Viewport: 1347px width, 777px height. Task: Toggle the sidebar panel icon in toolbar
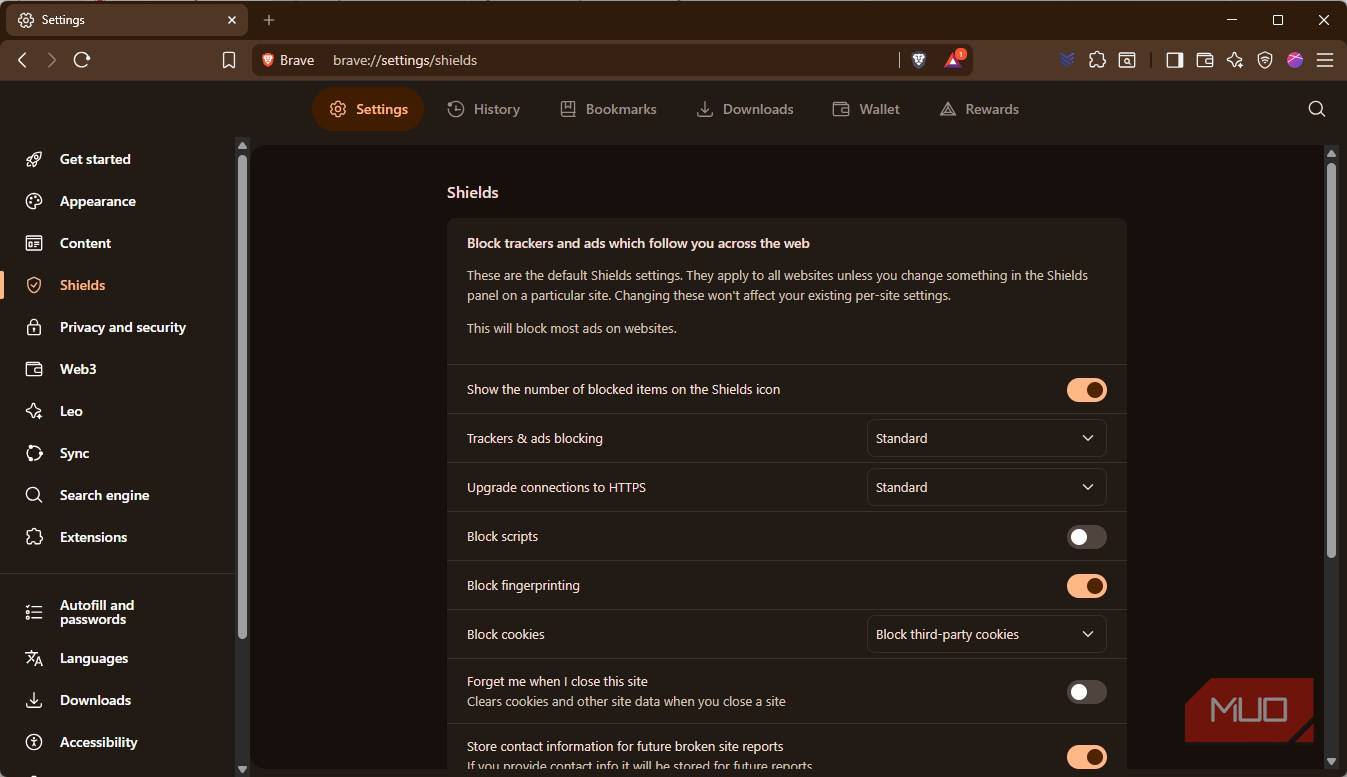point(1175,60)
